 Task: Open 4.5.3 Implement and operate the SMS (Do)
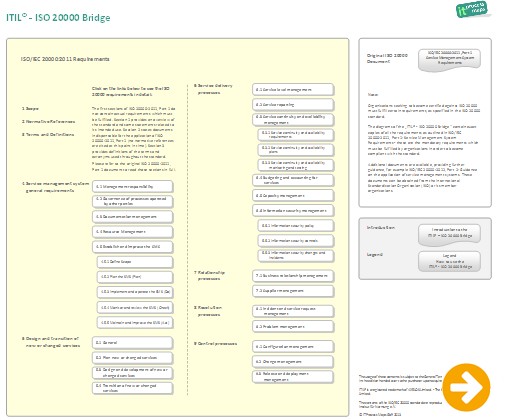[135, 292]
